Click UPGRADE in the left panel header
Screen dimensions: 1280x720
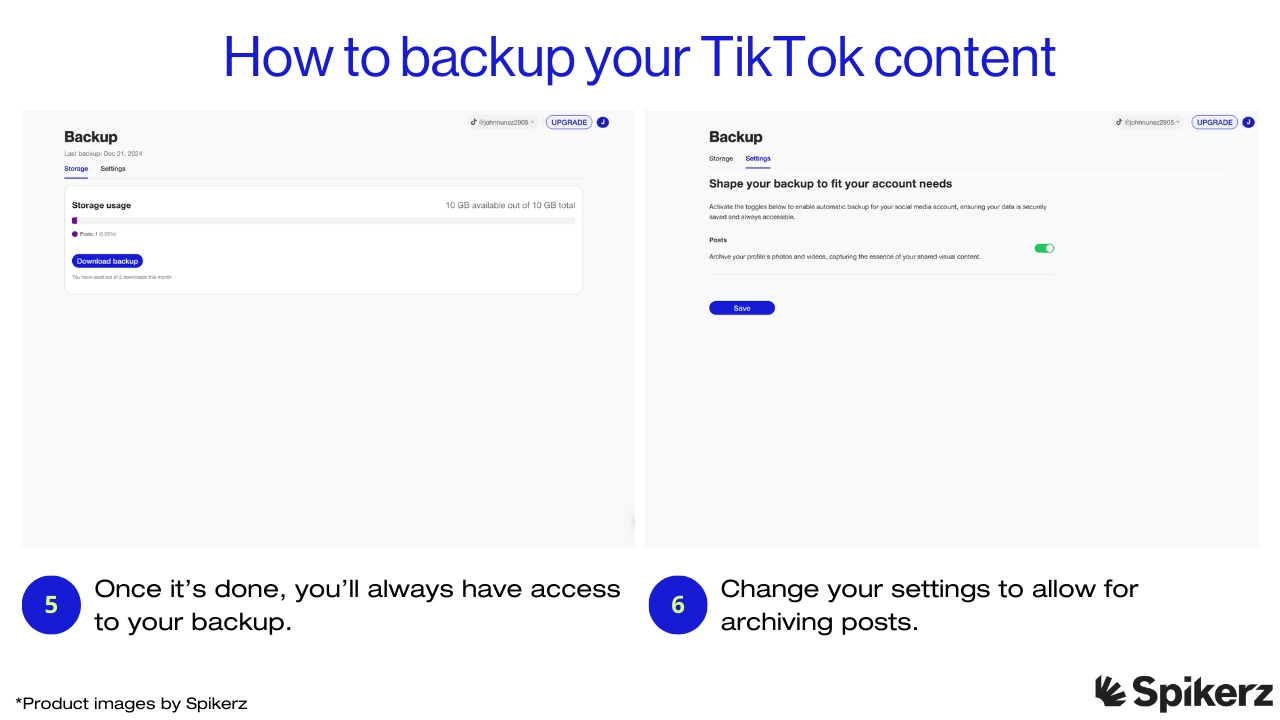tap(568, 122)
